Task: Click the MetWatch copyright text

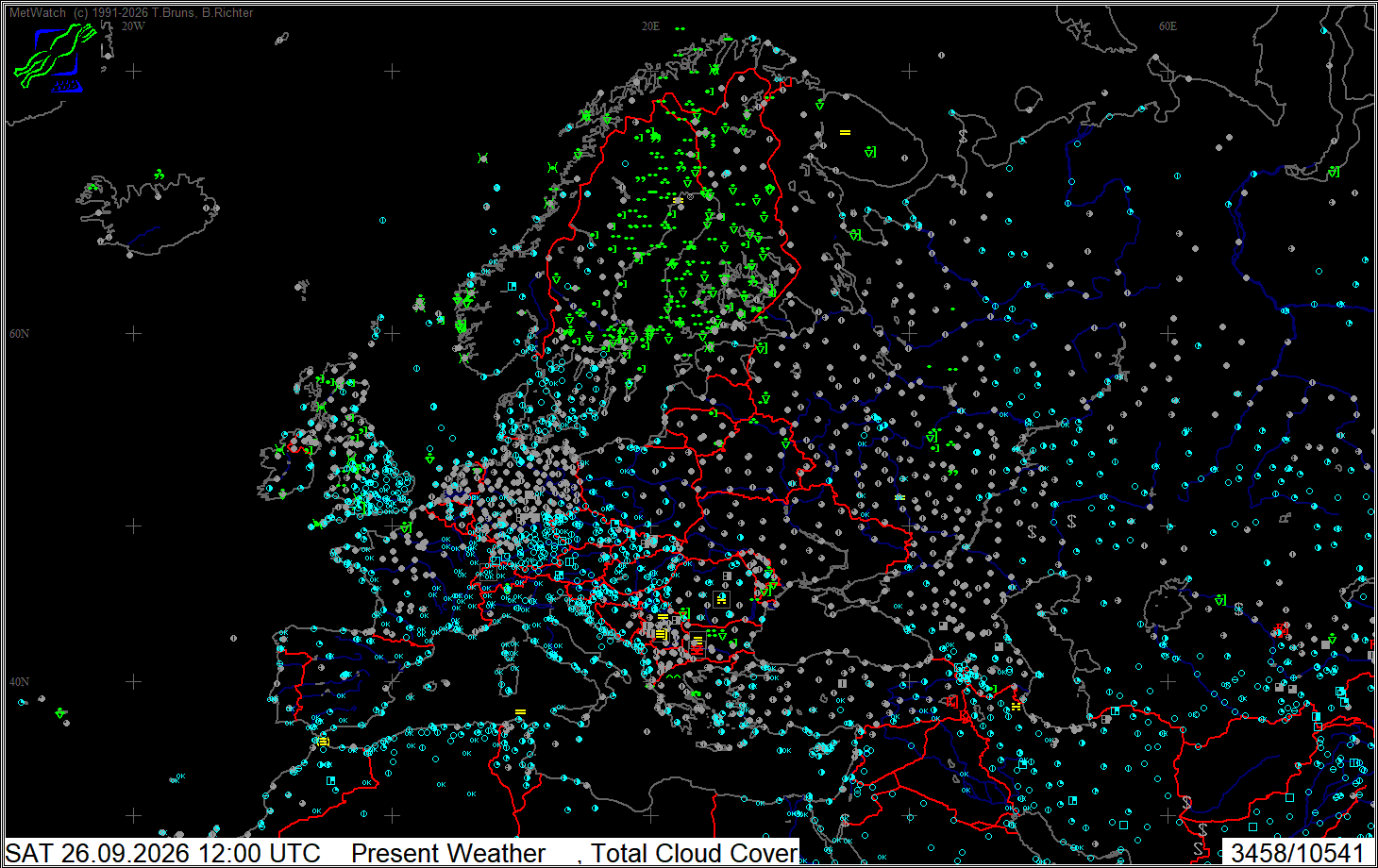Action: click(131, 13)
